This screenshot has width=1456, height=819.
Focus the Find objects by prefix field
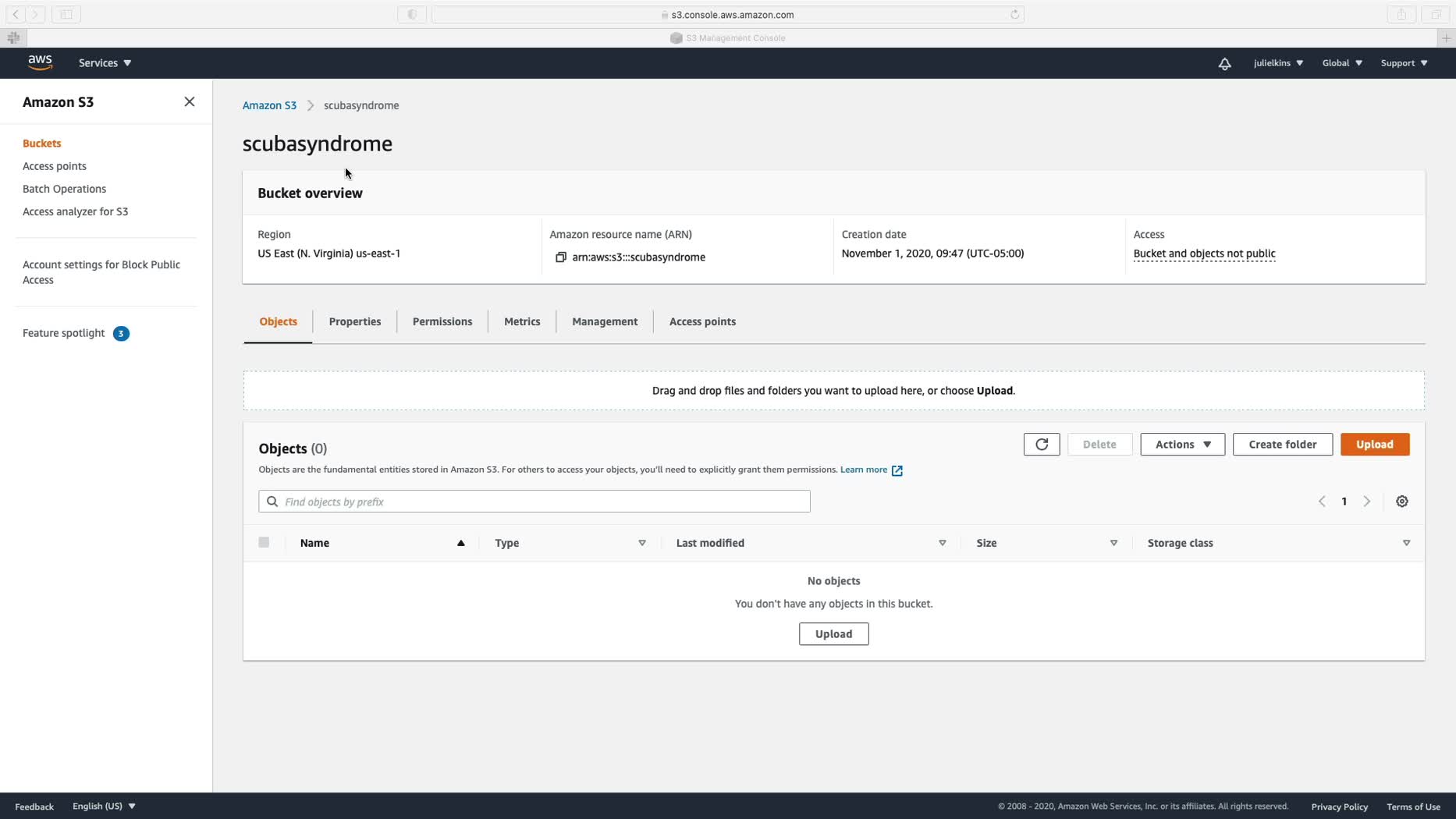[534, 502]
